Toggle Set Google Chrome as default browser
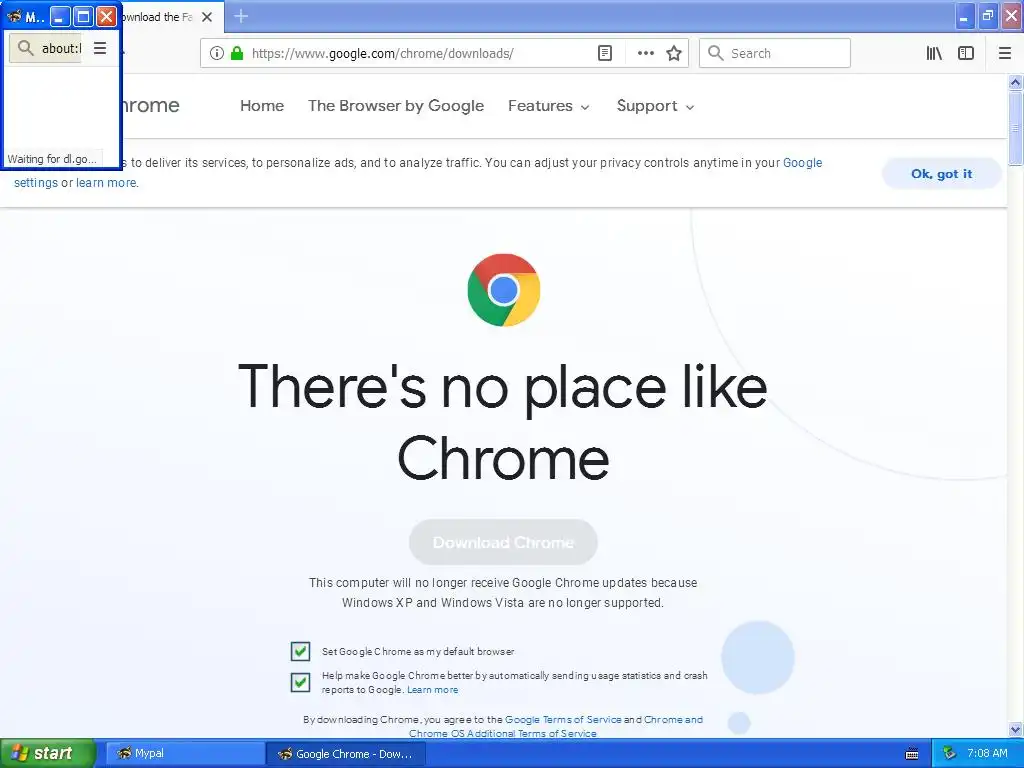 pos(300,651)
